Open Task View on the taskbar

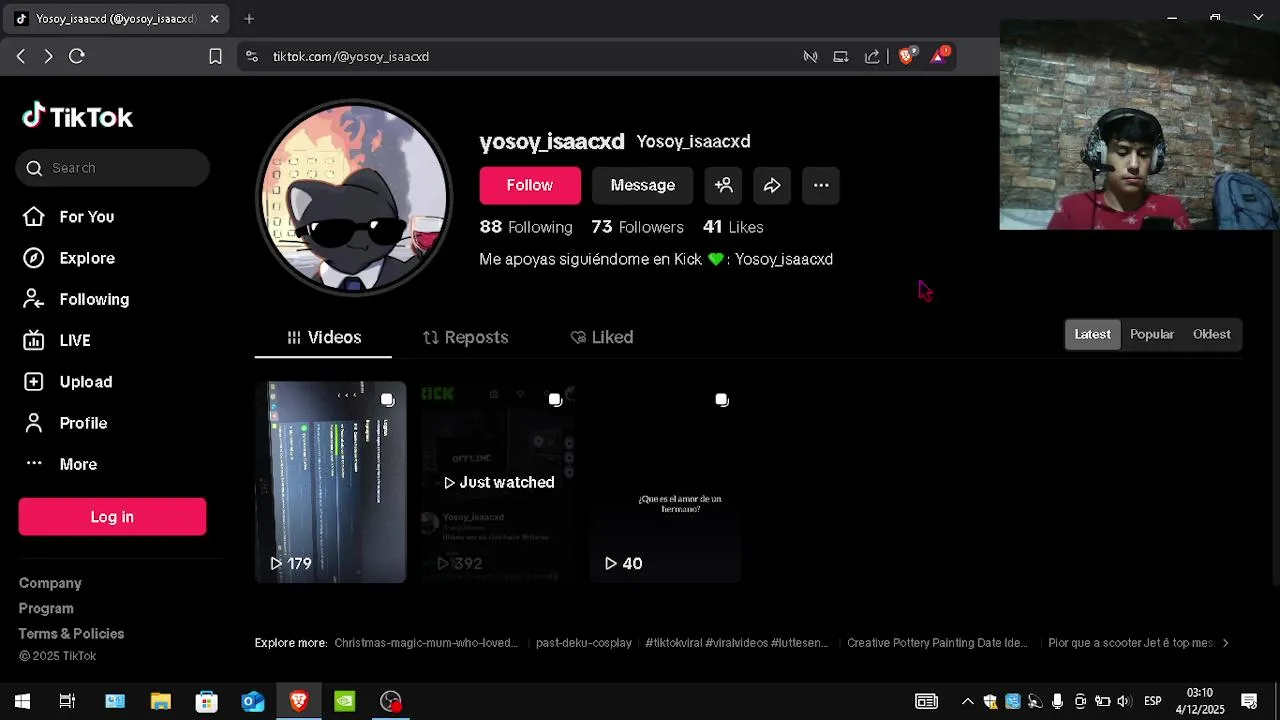[x=67, y=701]
